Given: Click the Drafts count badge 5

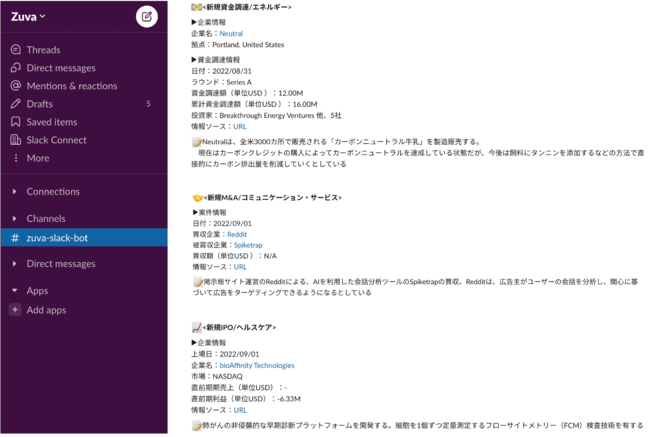Looking at the screenshot, I should tap(148, 104).
